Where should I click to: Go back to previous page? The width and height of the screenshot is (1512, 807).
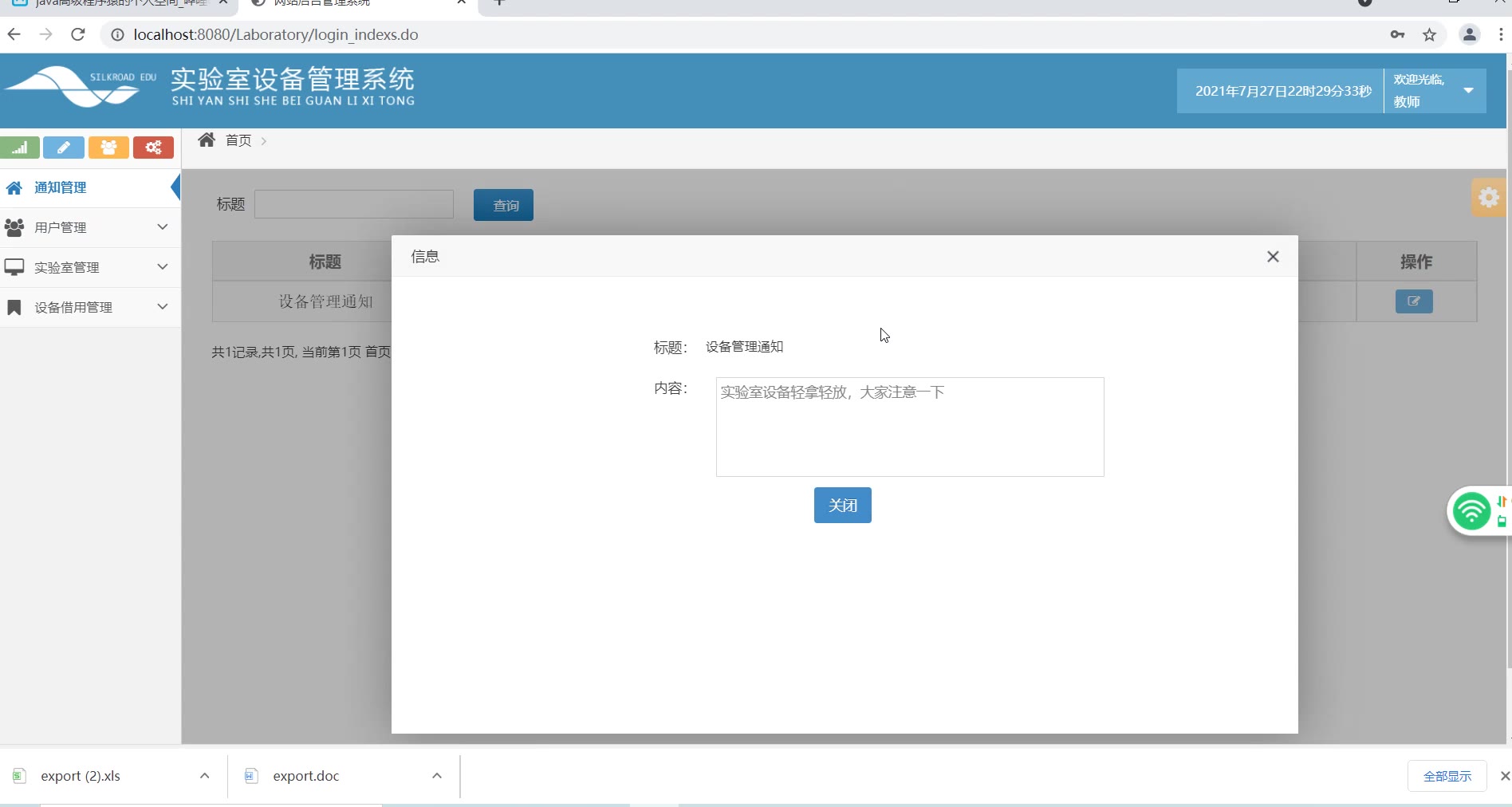(14, 35)
